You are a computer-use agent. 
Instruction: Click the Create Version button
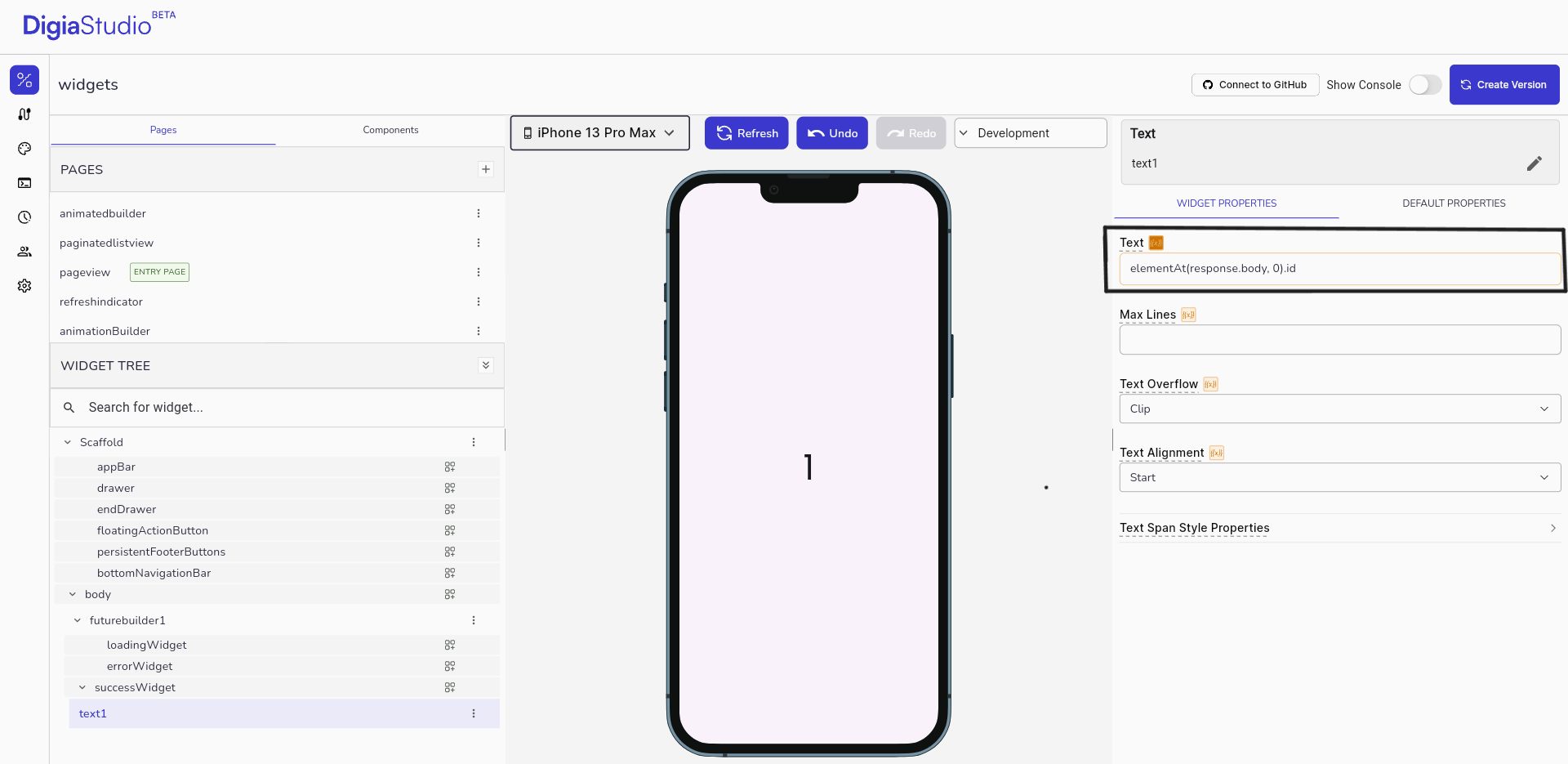[x=1503, y=85]
